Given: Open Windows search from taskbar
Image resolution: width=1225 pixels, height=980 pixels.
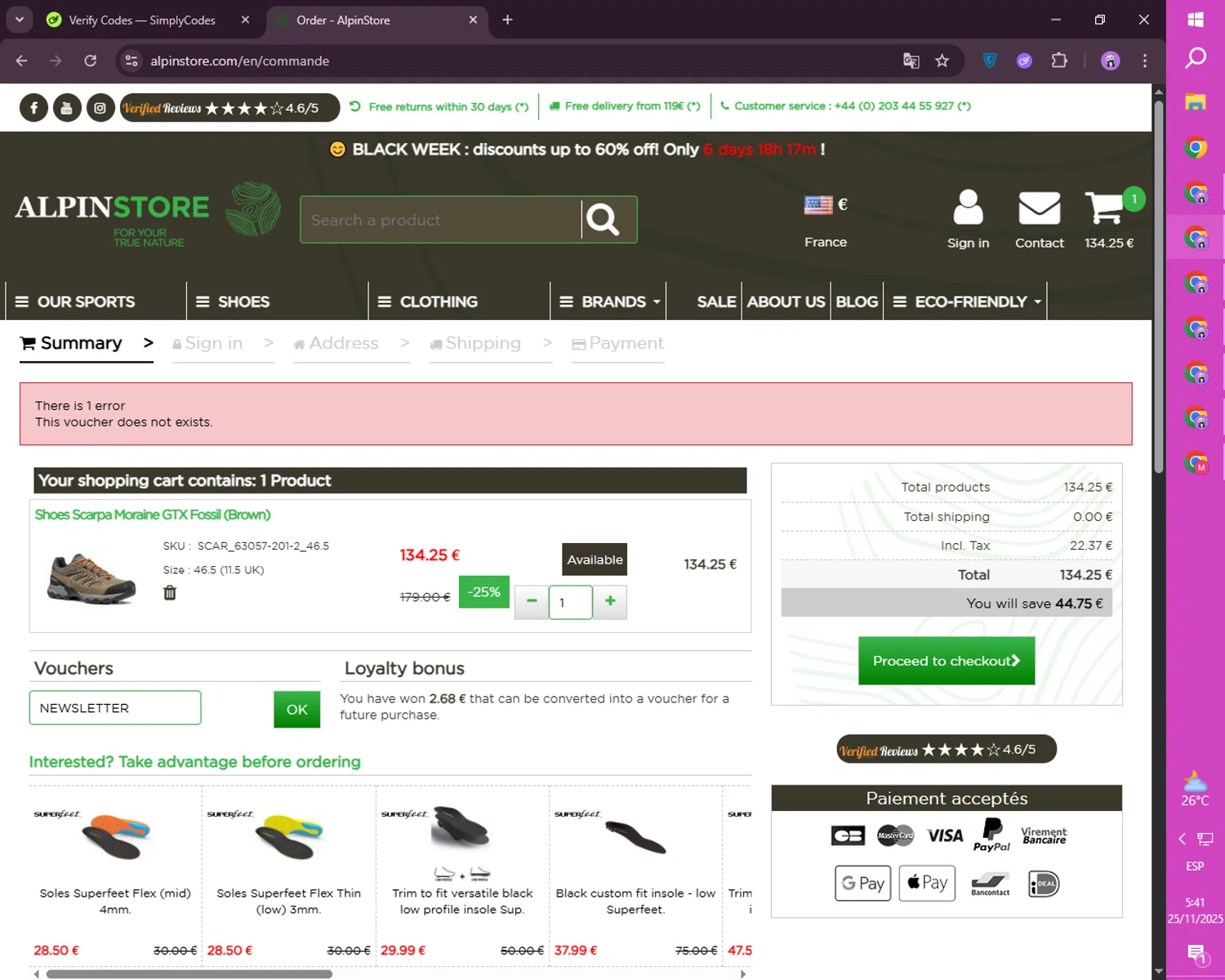Looking at the screenshot, I should [x=1196, y=57].
